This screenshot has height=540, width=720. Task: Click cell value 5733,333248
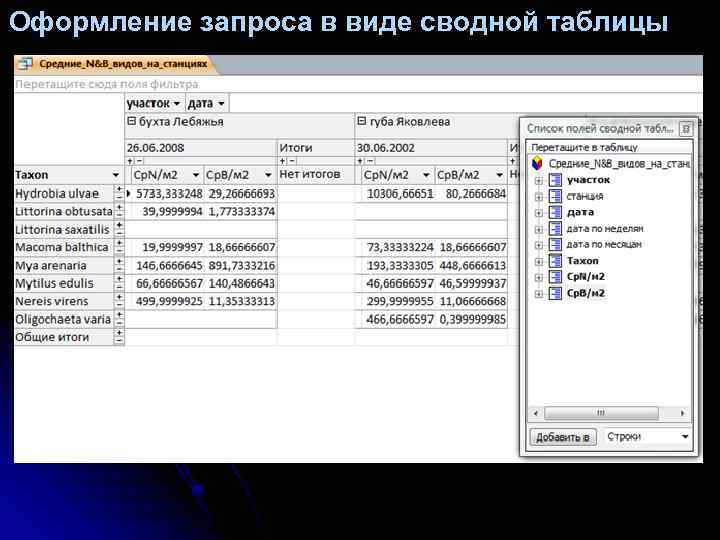click(x=169, y=194)
